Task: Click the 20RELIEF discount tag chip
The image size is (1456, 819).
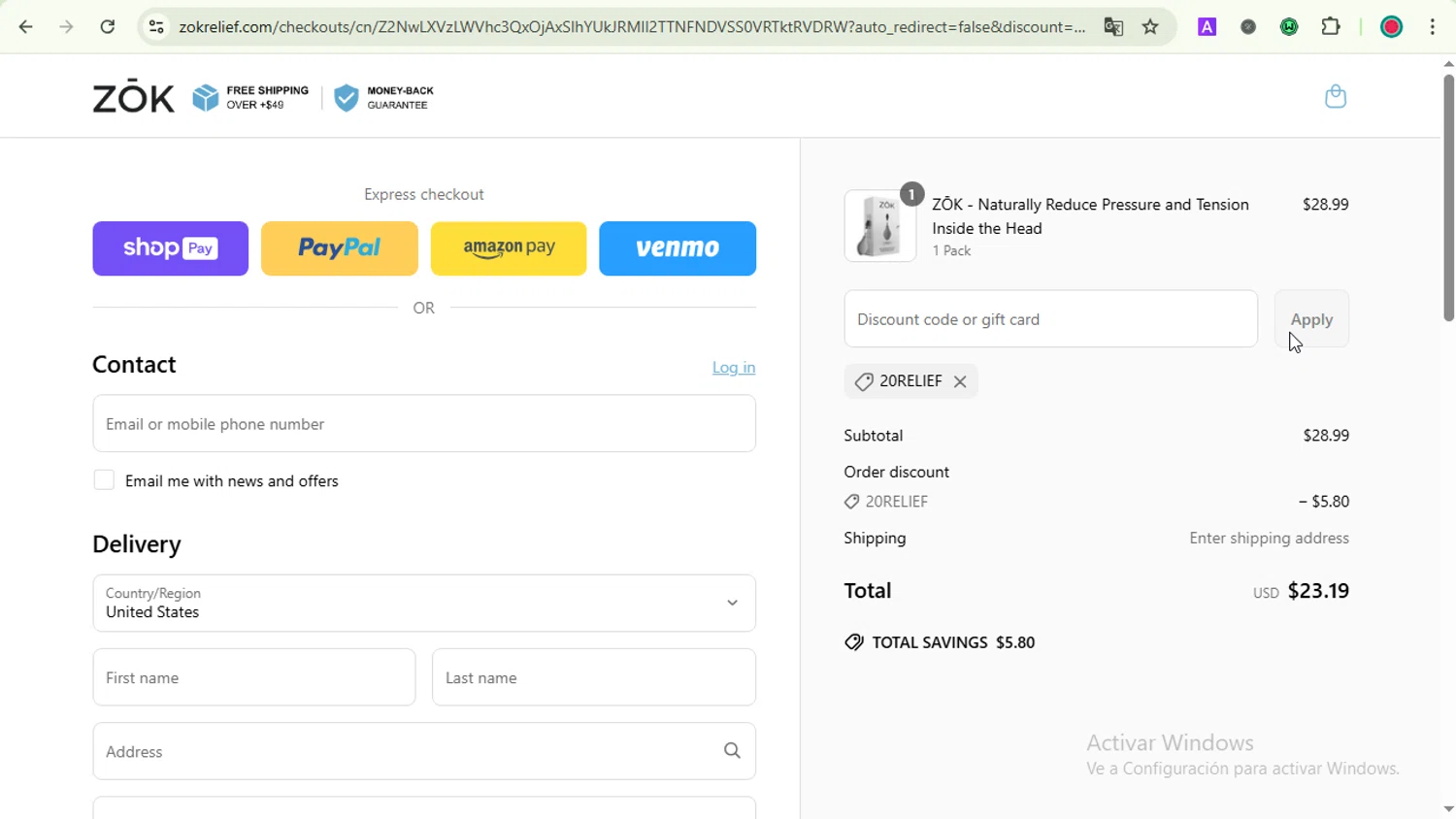Action: pyautogui.click(x=910, y=381)
